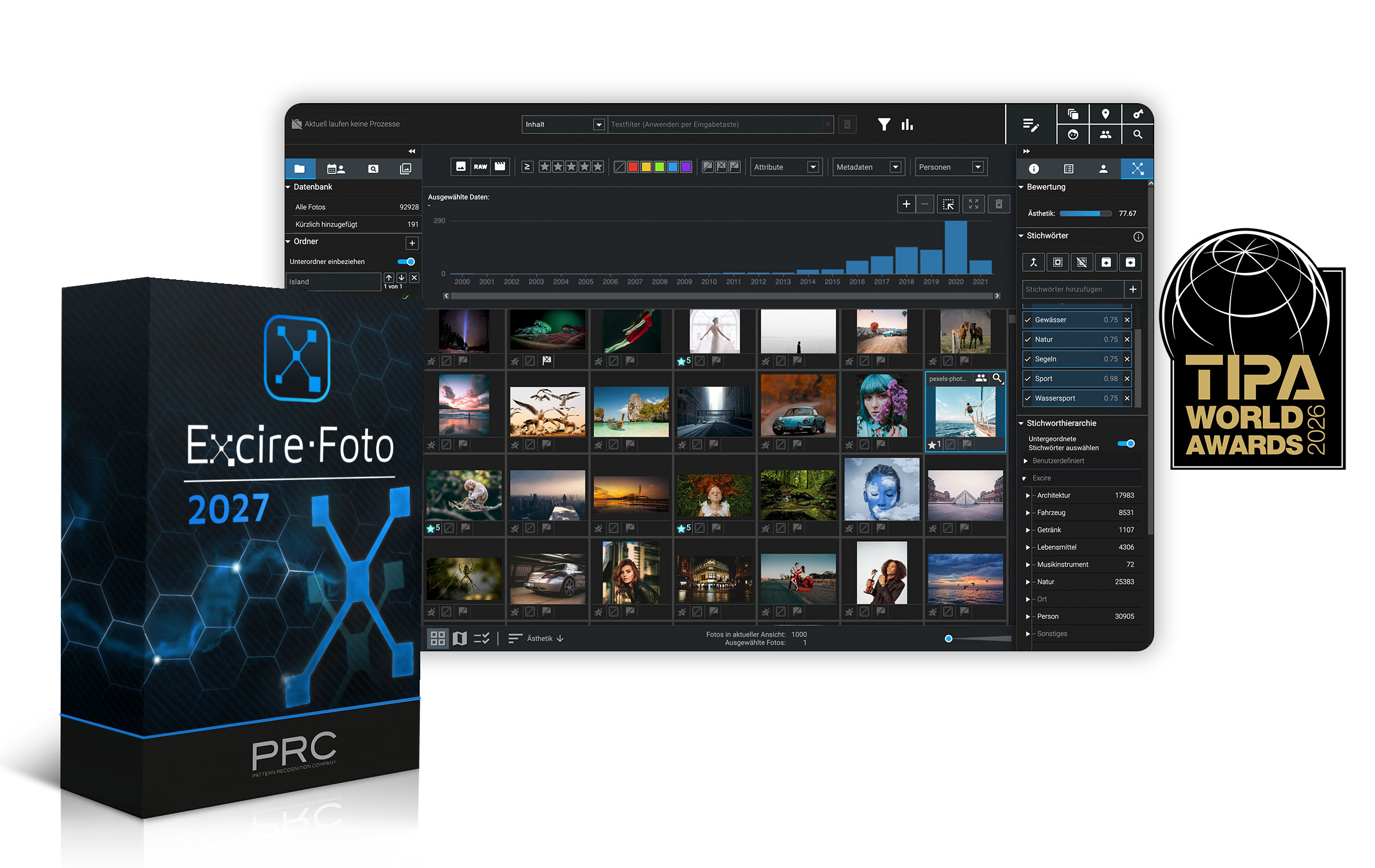Uncheck the Natur 0.75 keyword checkbox
Image resolution: width=1375 pixels, height=868 pixels.
click(1028, 340)
